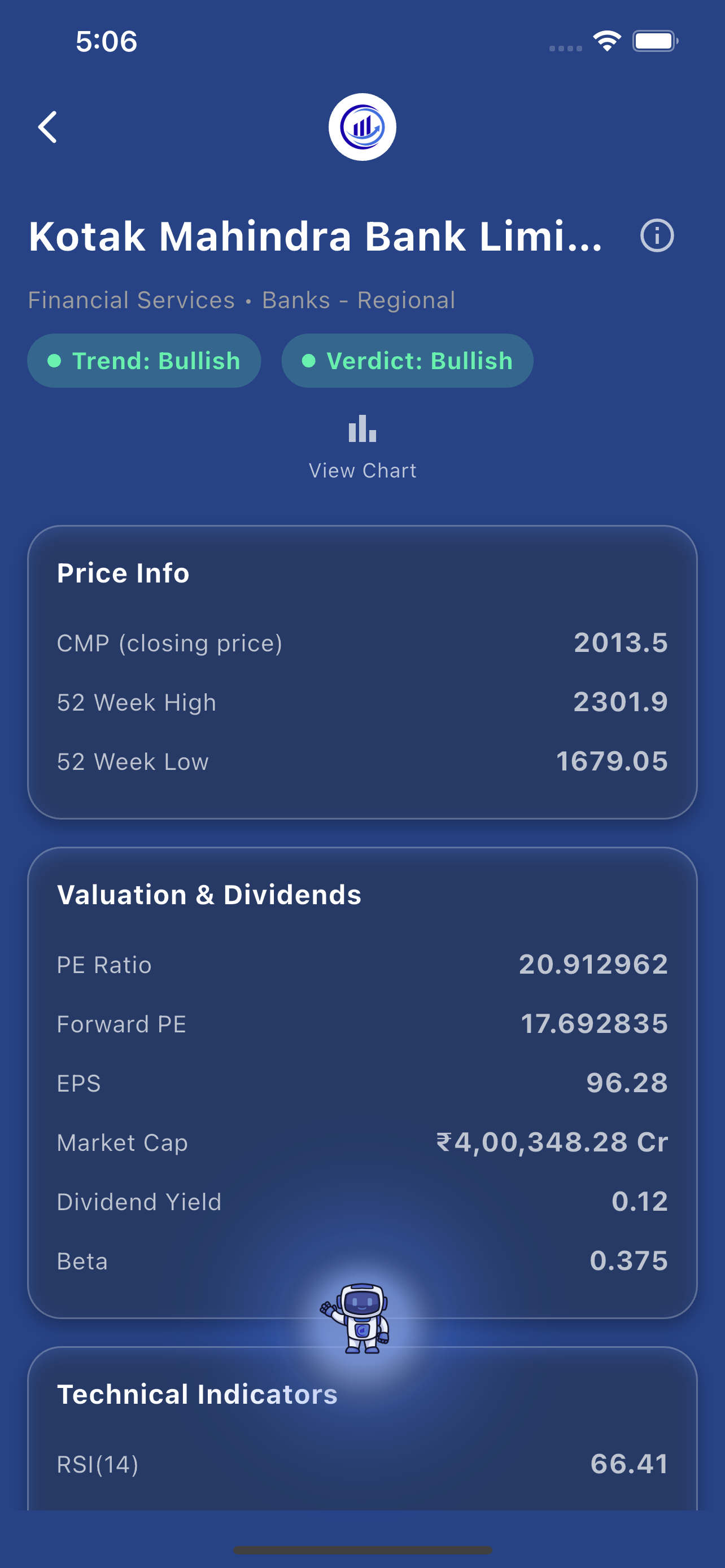The width and height of the screenshot is (725, 1568).
Task: Tap the Wi-Fi status icon
Action: (x=606, y=41)
